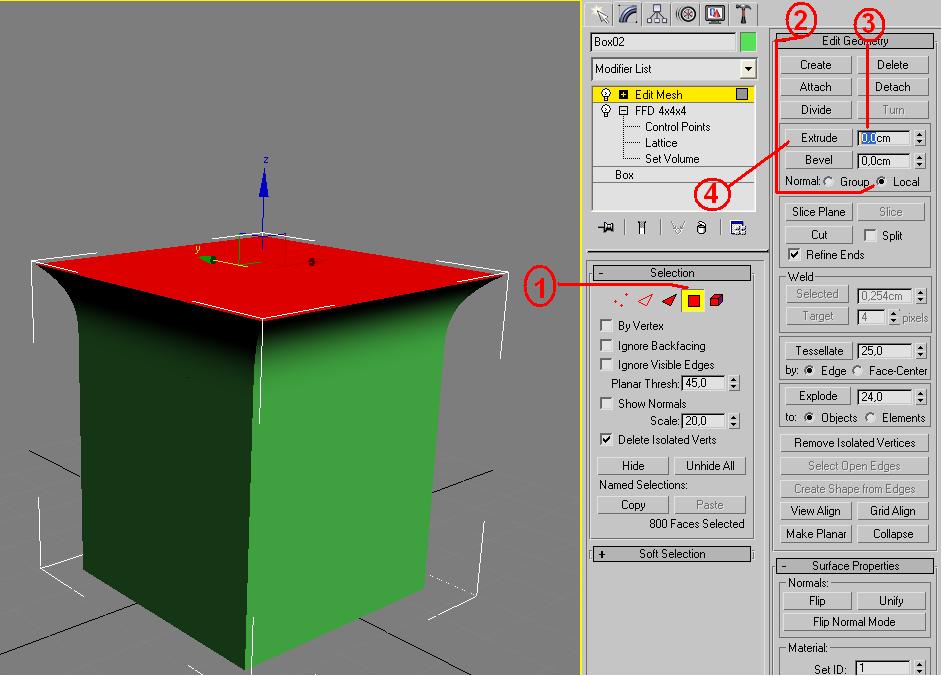Viewport: 942px width, 676px height.
Task: Click Remove modifier trash icon
Action: [701, 228]
